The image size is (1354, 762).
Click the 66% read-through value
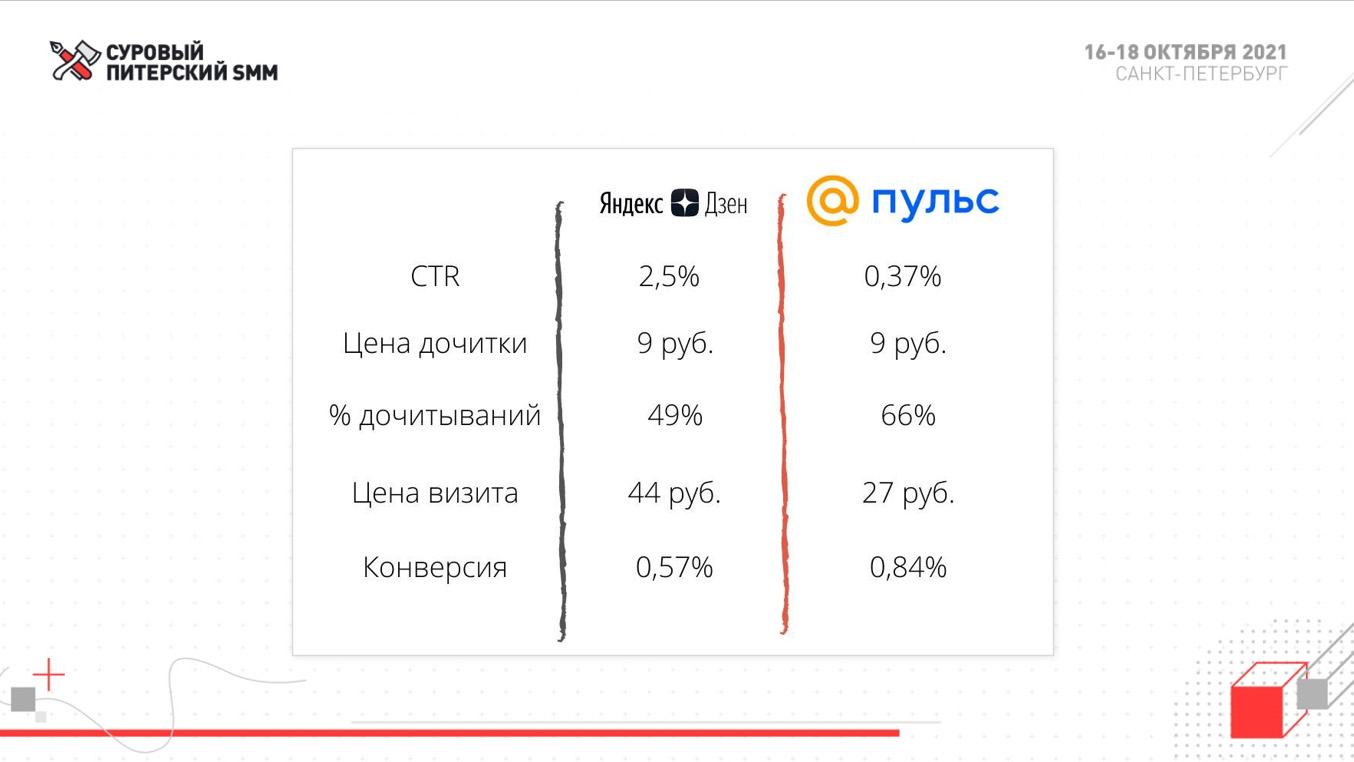pyautogui.click(x=908, y=415)
